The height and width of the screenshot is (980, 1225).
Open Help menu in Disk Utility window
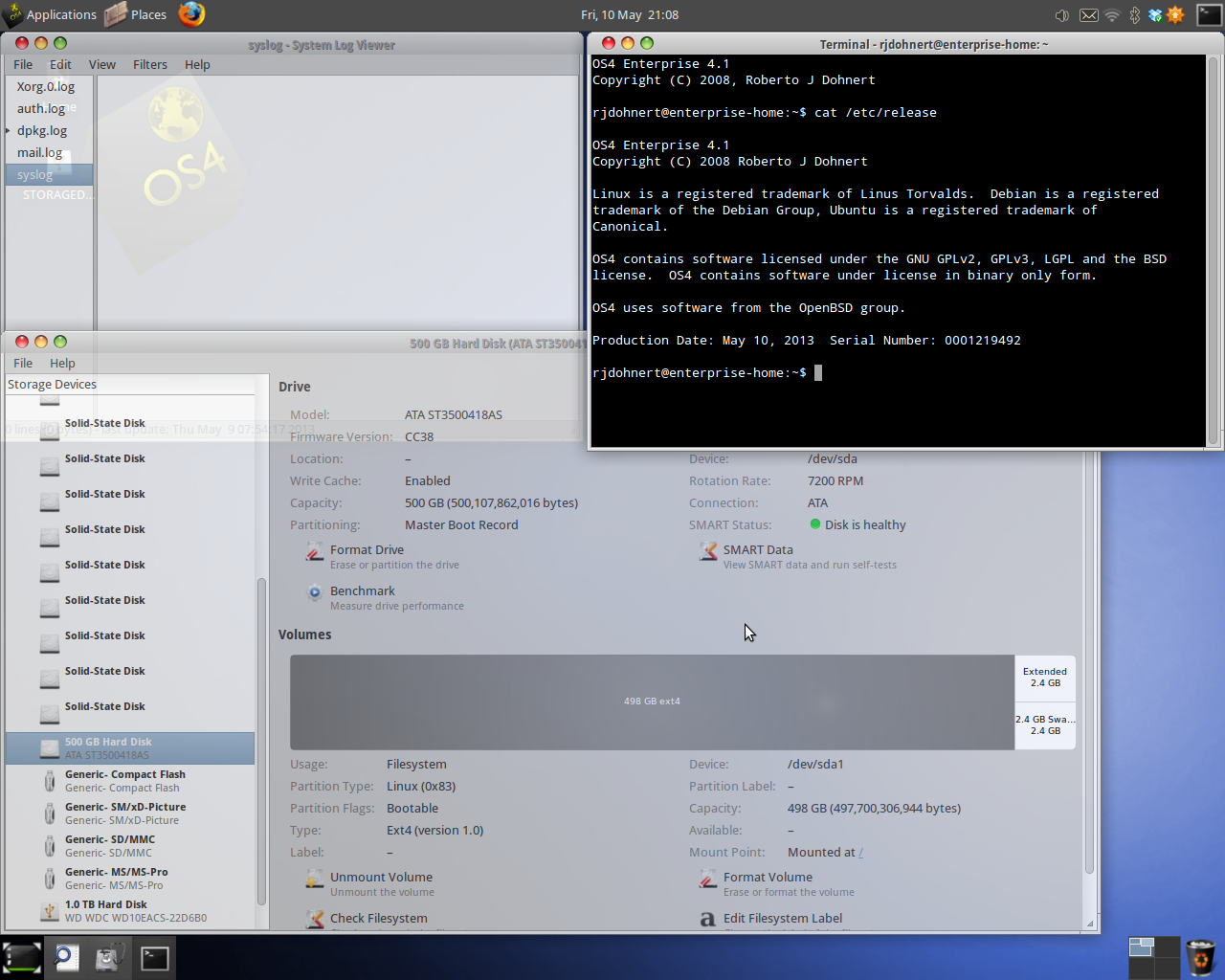[x=62, y=364]
